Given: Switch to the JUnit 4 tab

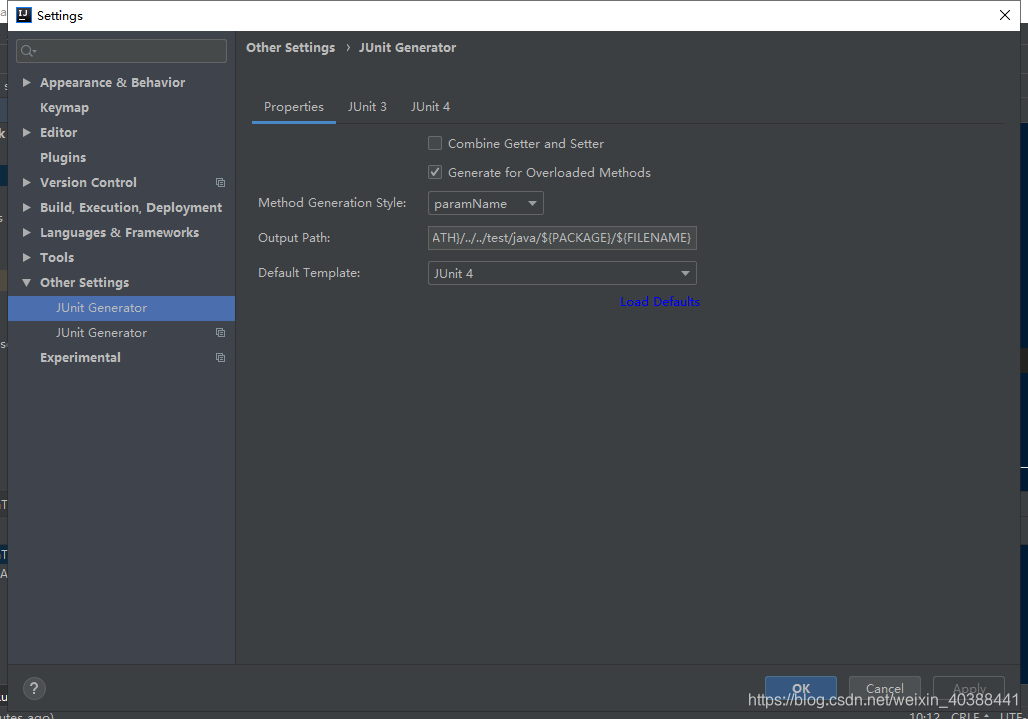Looking at the screenshot, I should (x=430, y=107).
